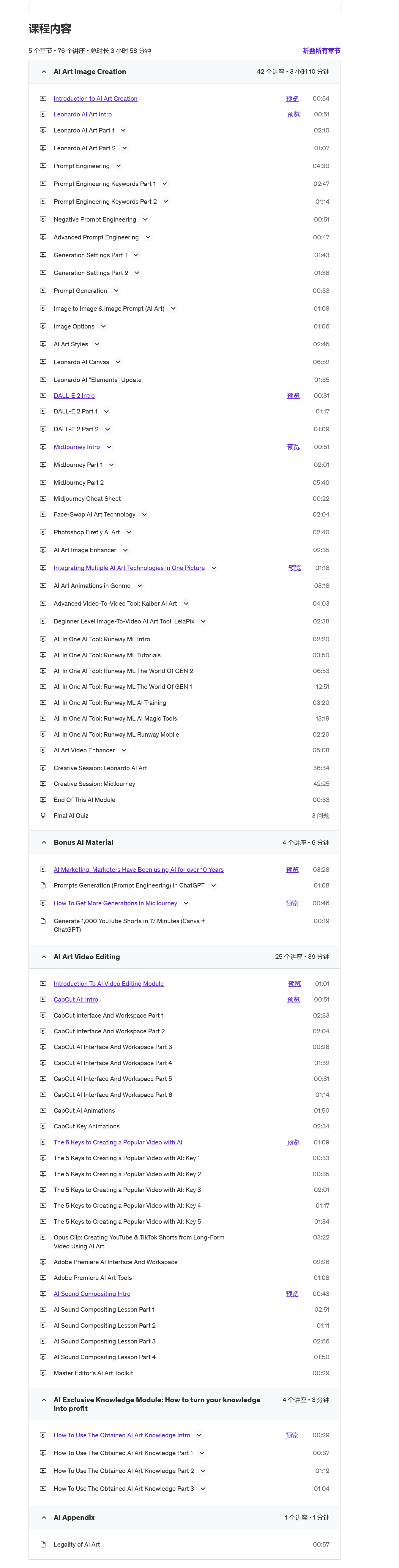Open AI Marketing: Marketers Have Been using AI link
Viewport: 399px width, 1568px height.
click(139, 870)
